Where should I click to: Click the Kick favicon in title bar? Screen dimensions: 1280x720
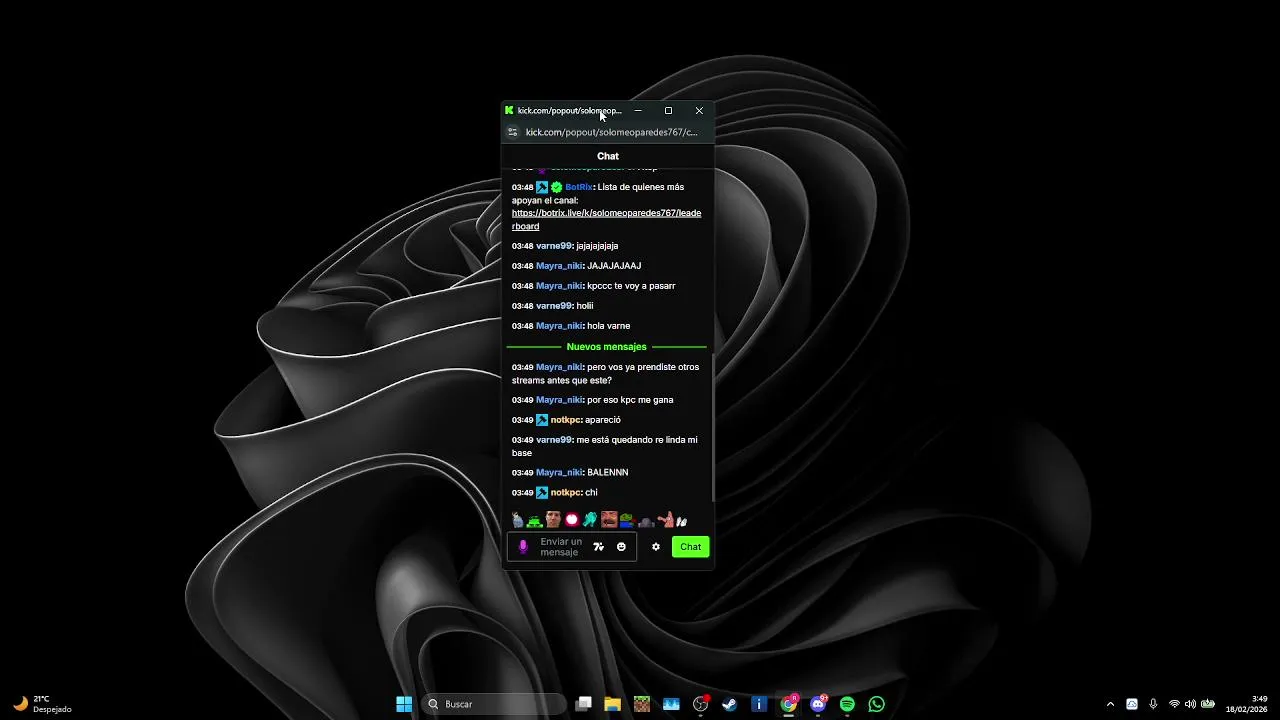[509, 110]
